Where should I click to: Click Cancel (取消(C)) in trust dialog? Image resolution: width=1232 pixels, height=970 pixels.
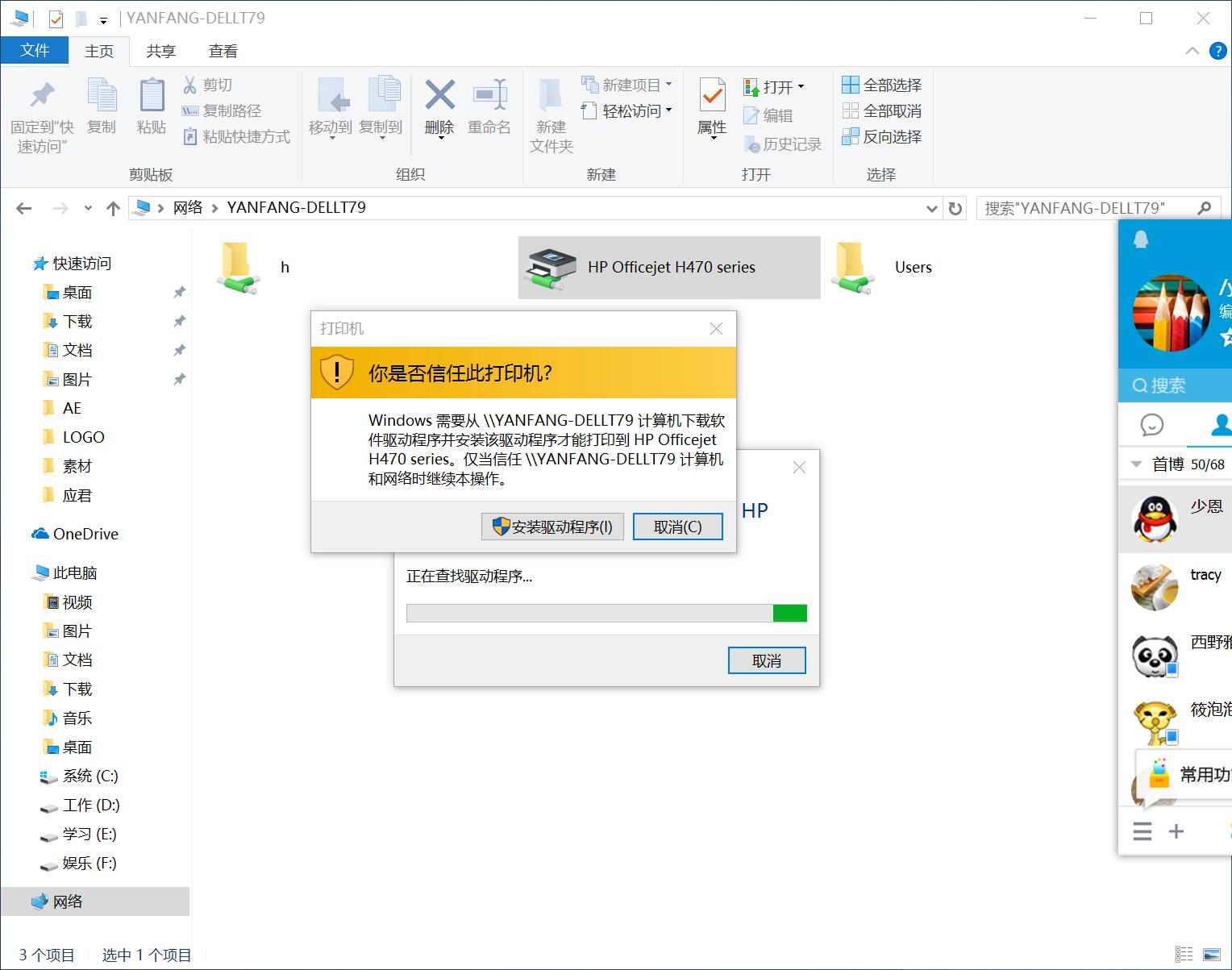point(677,527)
